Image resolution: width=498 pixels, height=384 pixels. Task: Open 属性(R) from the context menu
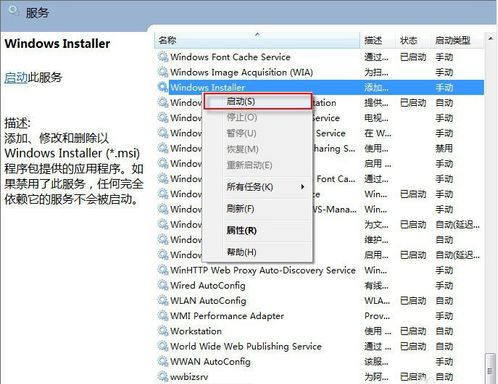pyautogui.click(x=258, y=230)
